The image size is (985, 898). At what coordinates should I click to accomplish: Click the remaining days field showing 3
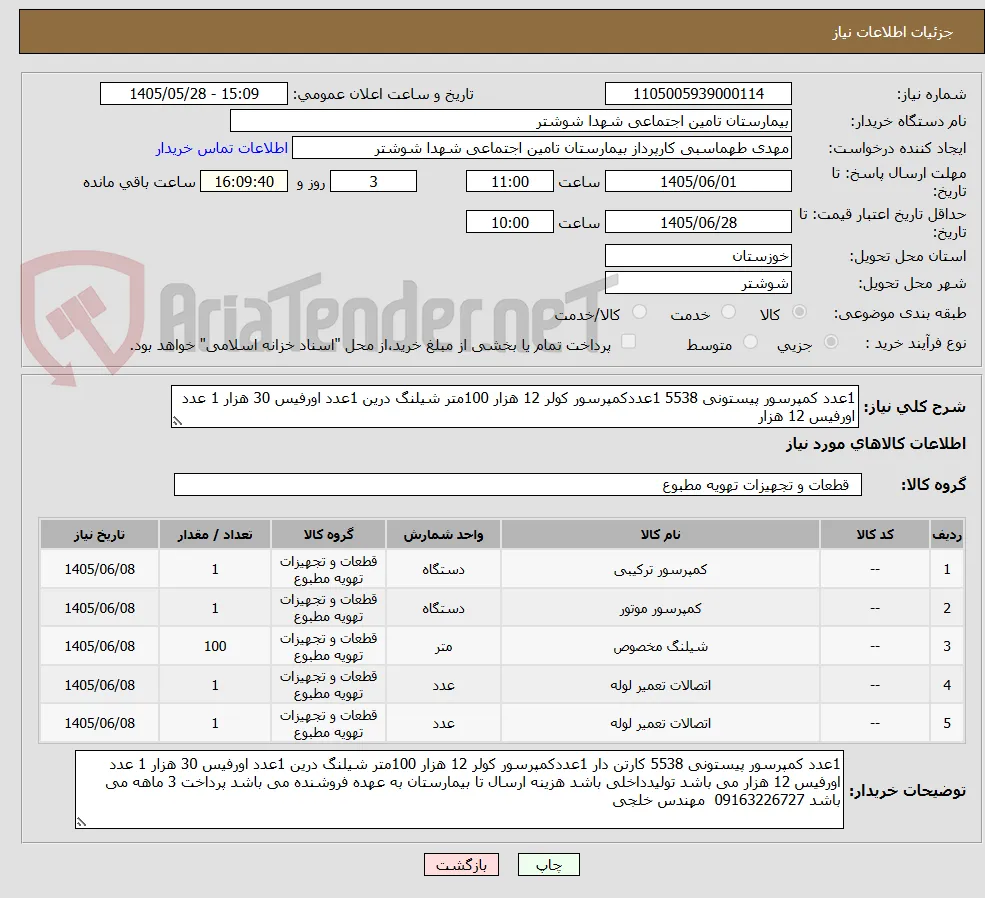tap(373, 182)
